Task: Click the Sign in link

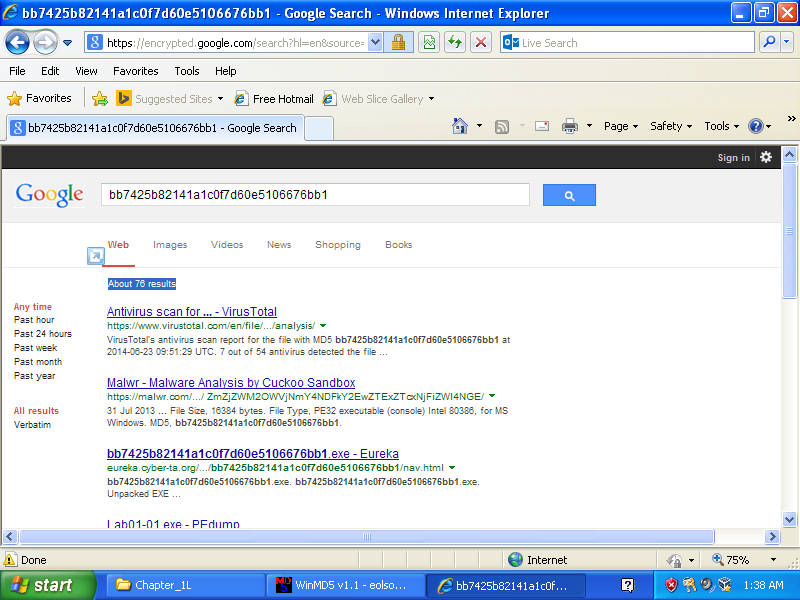Action: click(x=733, y=158)
